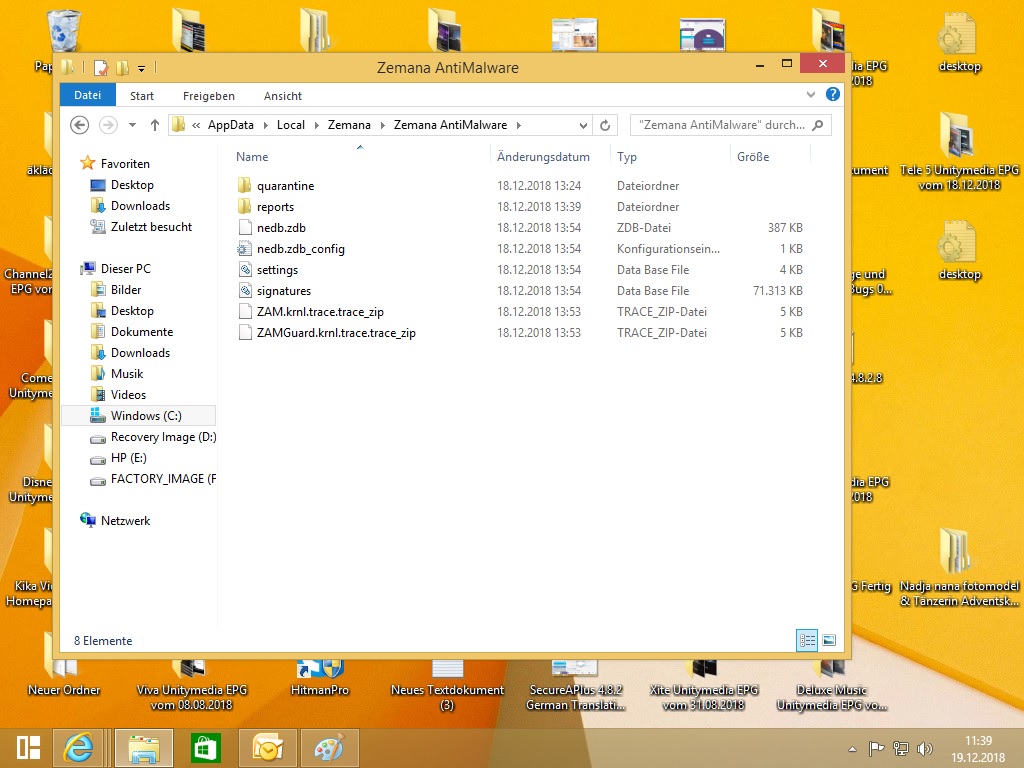Open the Start ribbon tab
The height and width of the screenshot is (768, 1024).
coord(142,96)
